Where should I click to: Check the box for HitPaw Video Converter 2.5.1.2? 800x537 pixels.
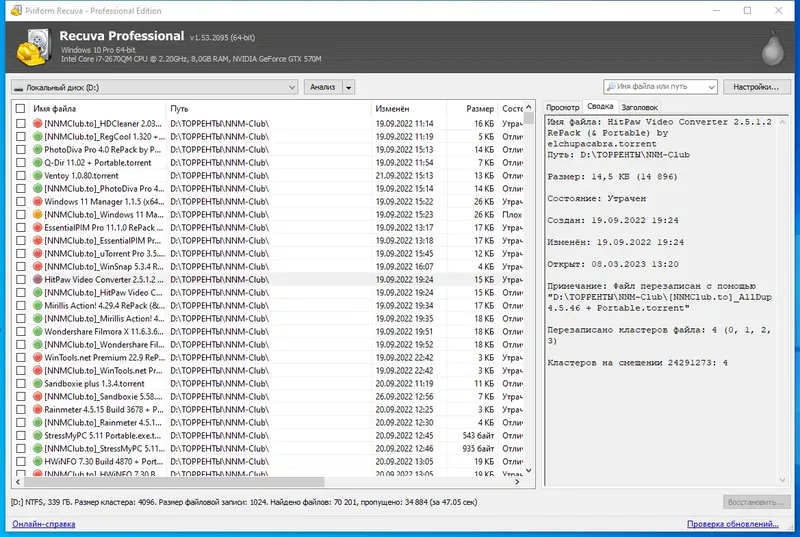[20, 279]
